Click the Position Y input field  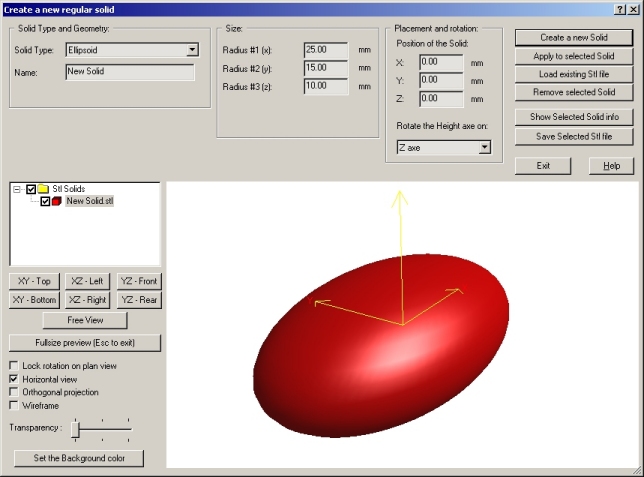(441, 81)
